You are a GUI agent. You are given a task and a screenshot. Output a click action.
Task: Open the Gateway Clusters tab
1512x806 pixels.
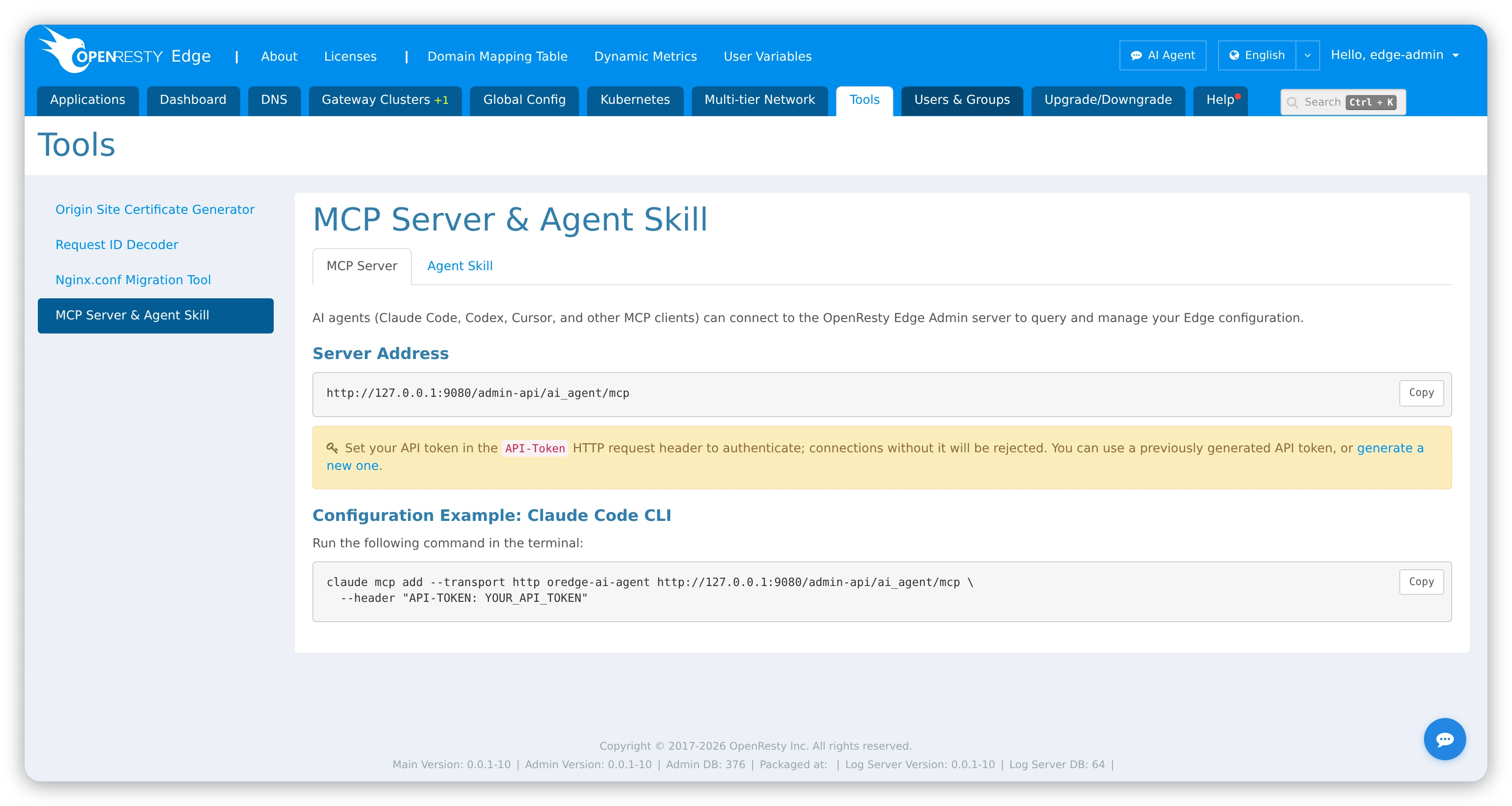click(385, 100)
